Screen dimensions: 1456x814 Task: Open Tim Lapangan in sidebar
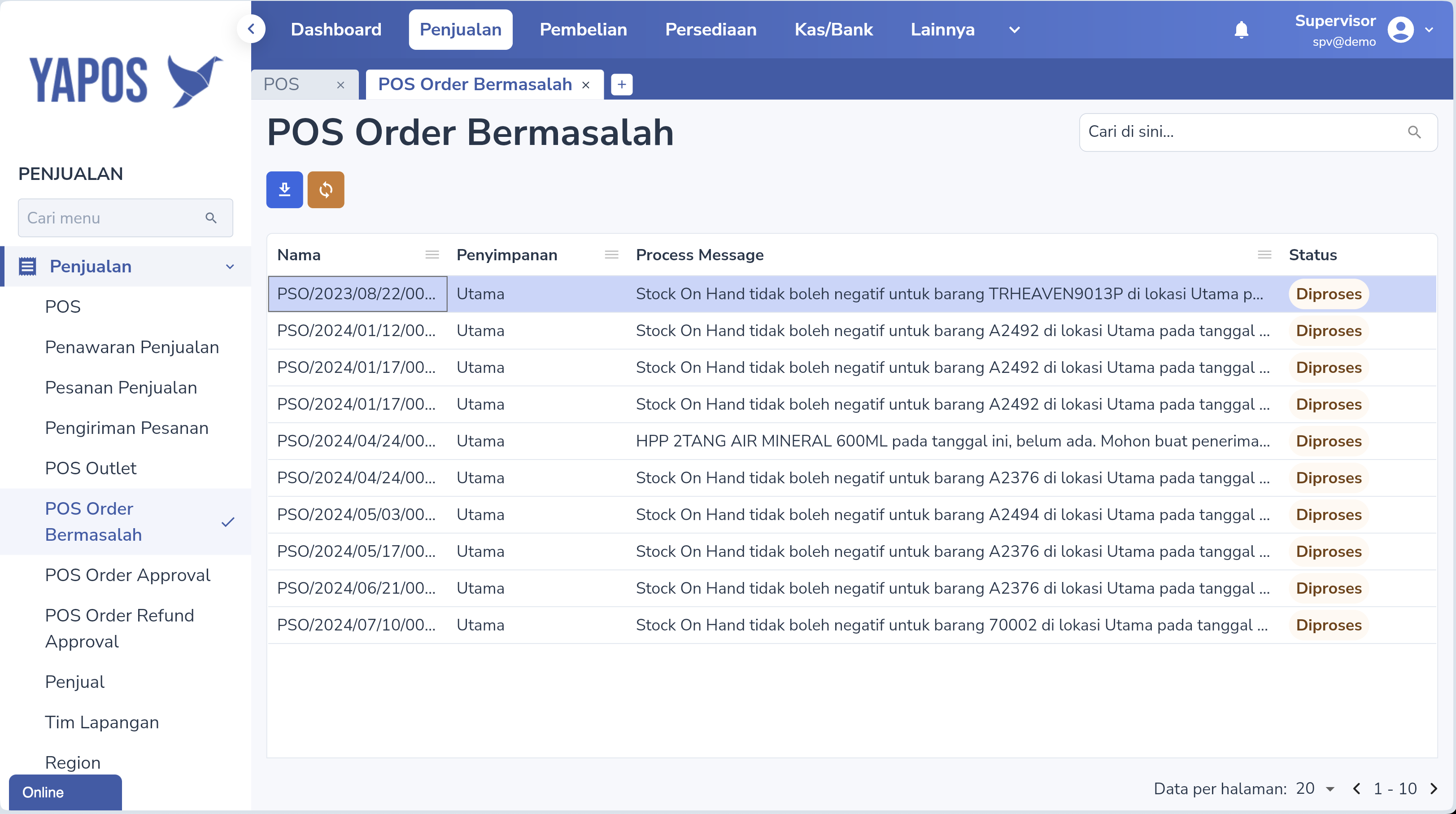click(x=126, y=722)
